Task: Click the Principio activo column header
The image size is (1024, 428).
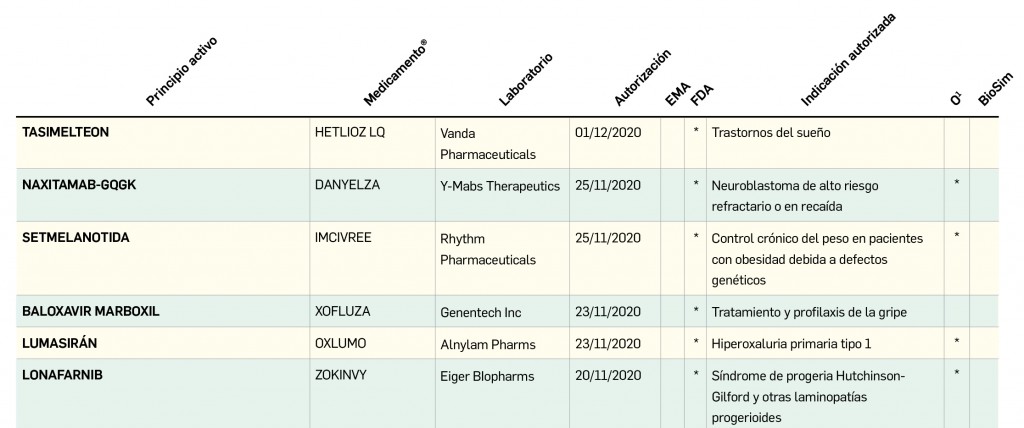Action: [x=181, y=72]
